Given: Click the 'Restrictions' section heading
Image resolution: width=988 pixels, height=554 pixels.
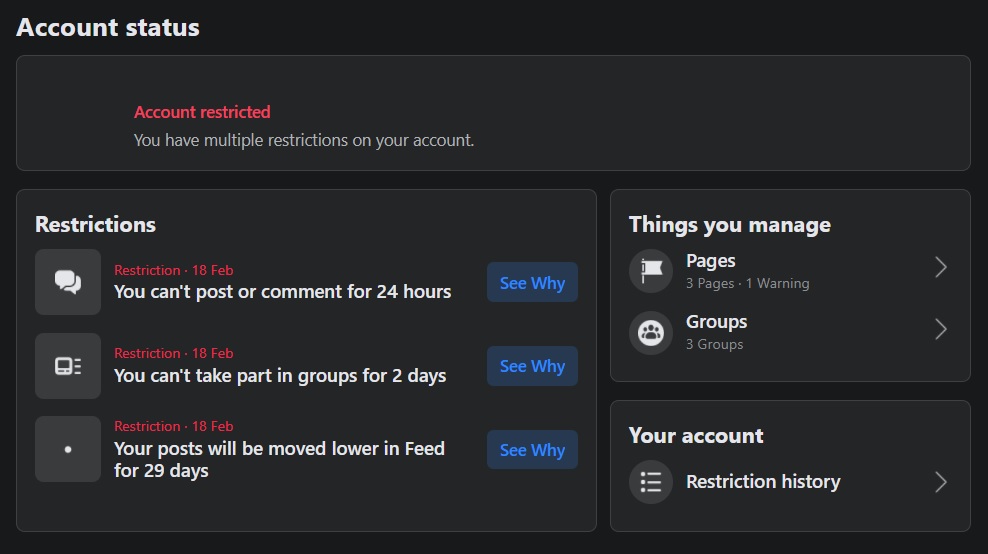Looking at the screenshot, I should tap(95, 225).
